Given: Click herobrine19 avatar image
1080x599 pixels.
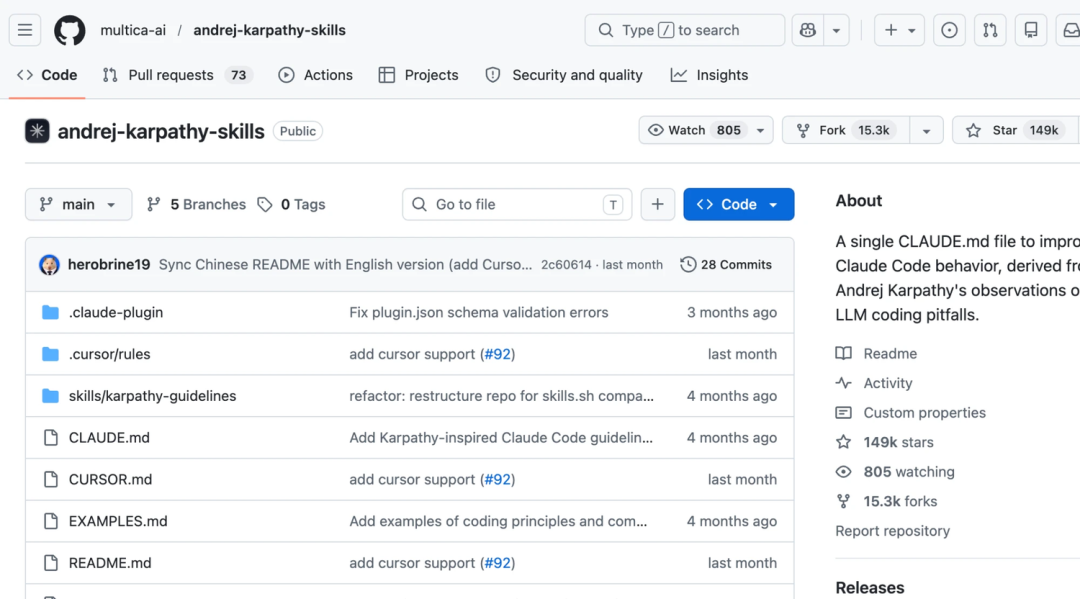Looking at the screenshot, I should [50, 264].
